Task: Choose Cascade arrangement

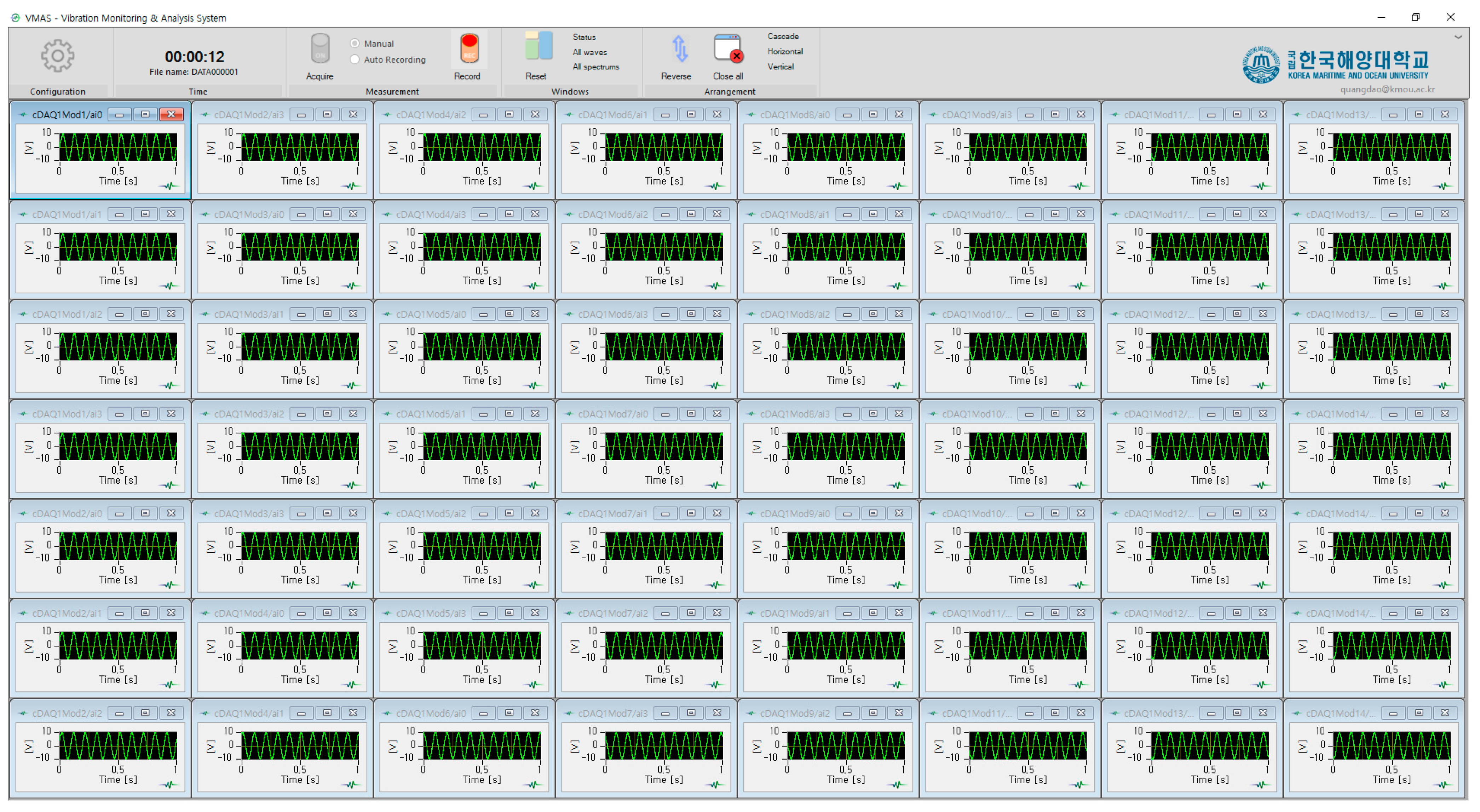Action: [x=783, y=36]
